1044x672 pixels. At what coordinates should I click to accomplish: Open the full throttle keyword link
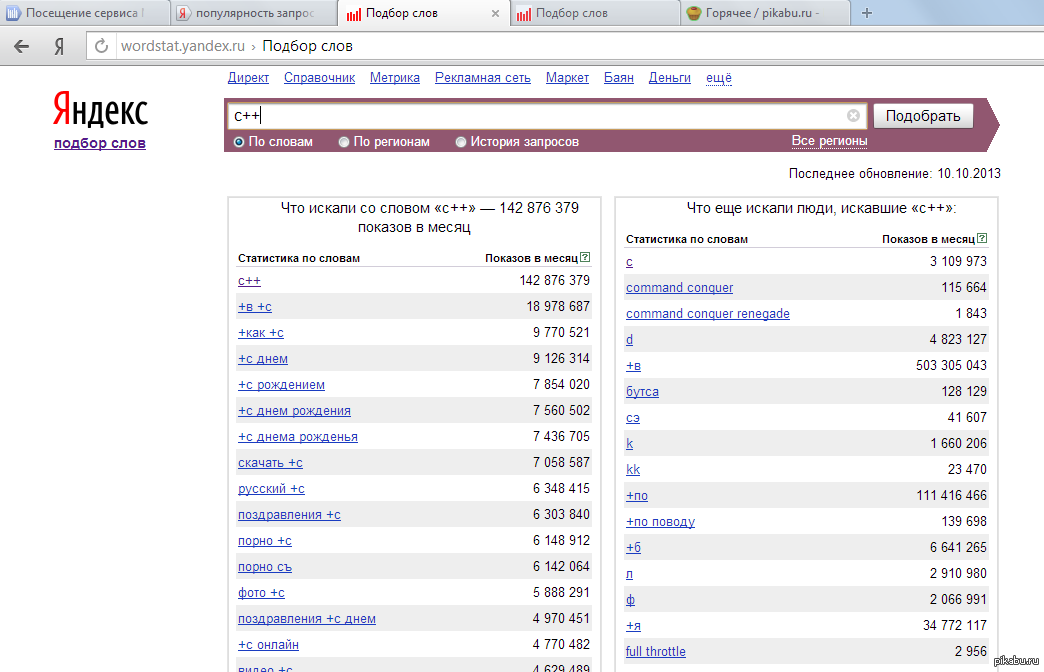pos(656,651)
